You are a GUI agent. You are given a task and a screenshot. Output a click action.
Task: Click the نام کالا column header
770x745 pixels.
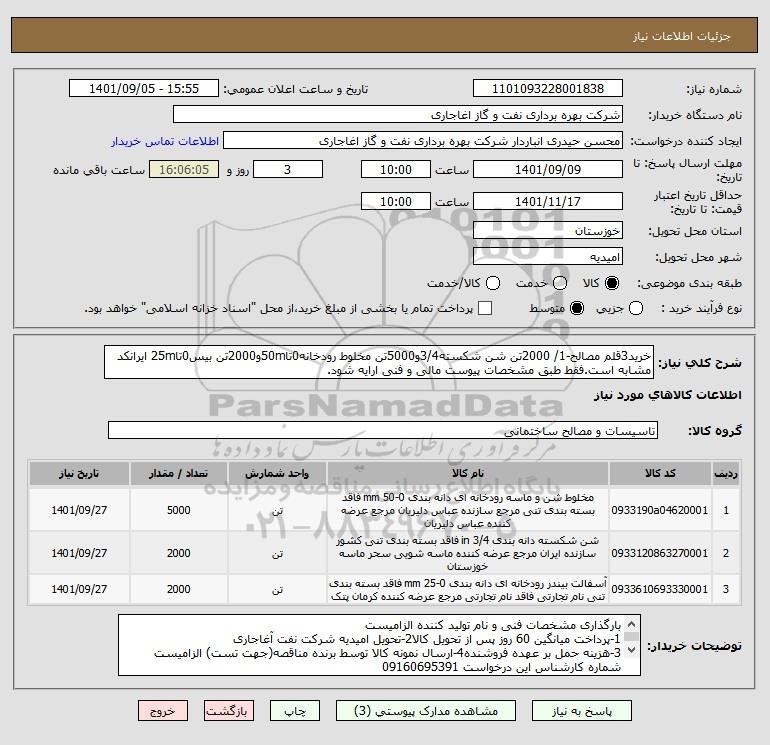click(468, 473)
